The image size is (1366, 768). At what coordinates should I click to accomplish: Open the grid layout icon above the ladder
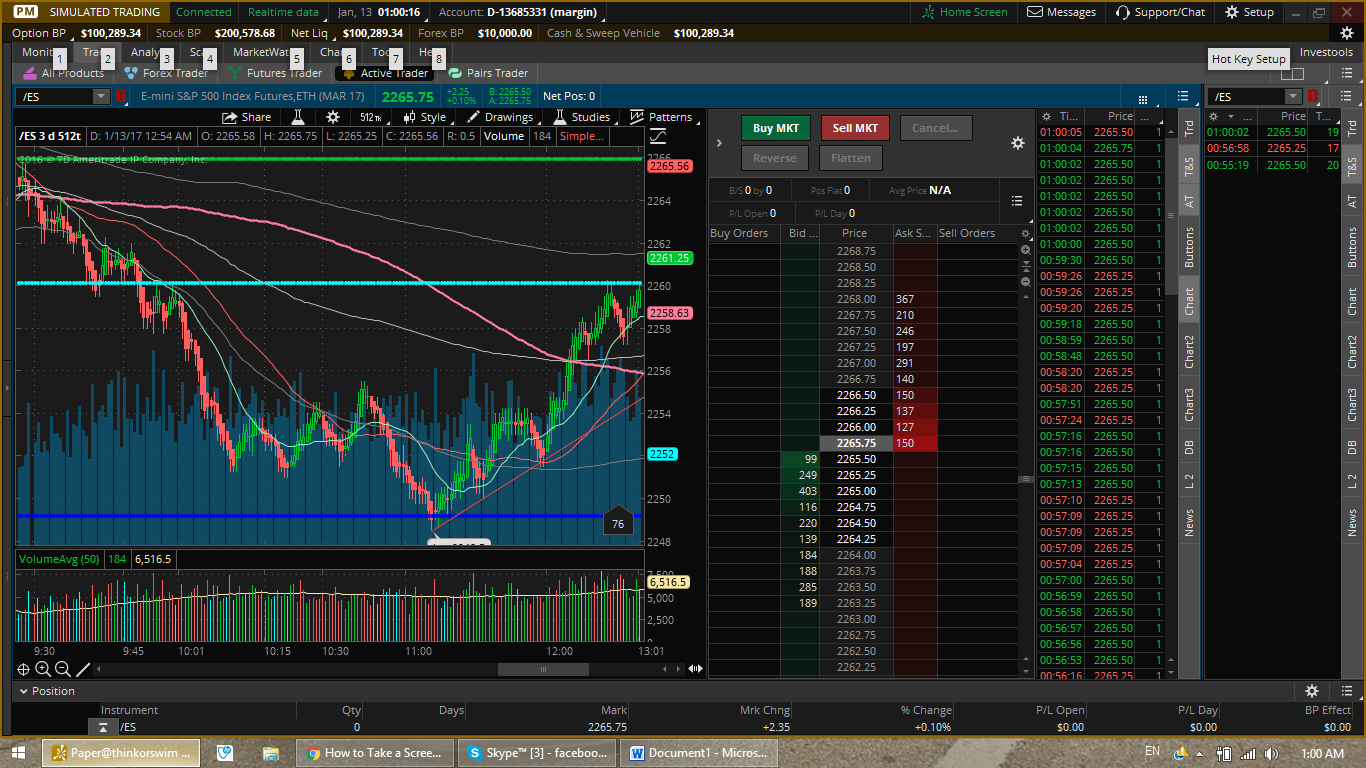1142,98
